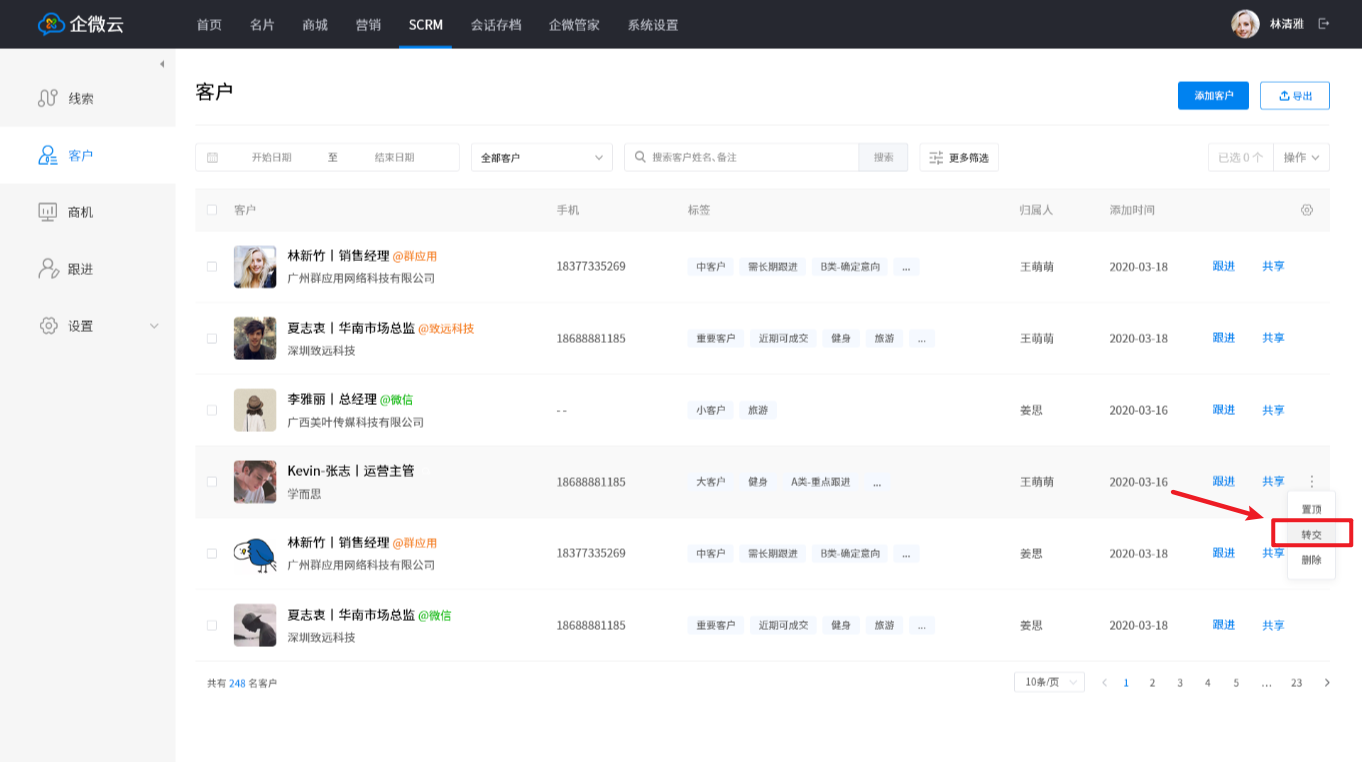
Task: Expand the 操作 actions dropdown
Action: pos(1301,157)
